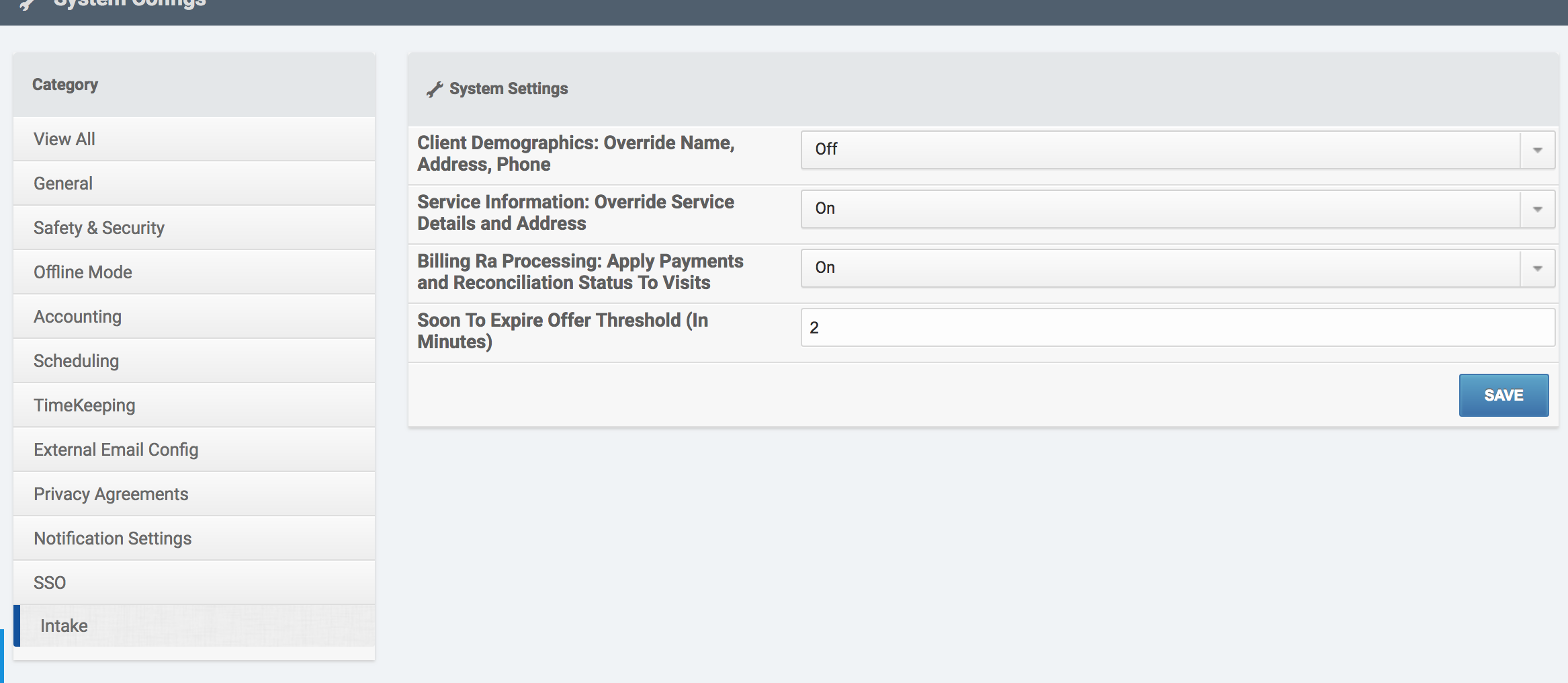Select External Email Config category
The height and width of the screenshot is (683, 1568).
point(116,450)
